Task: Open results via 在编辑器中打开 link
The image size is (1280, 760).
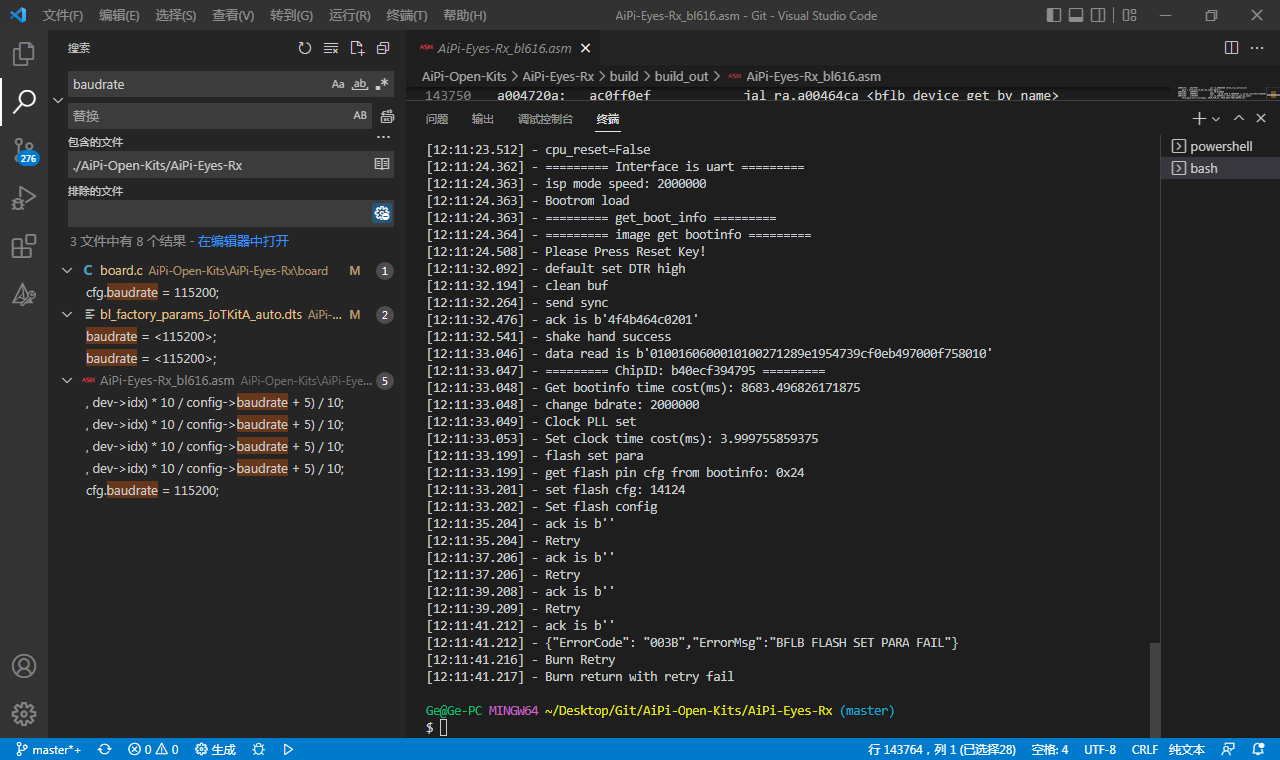Action: [243, 241]
